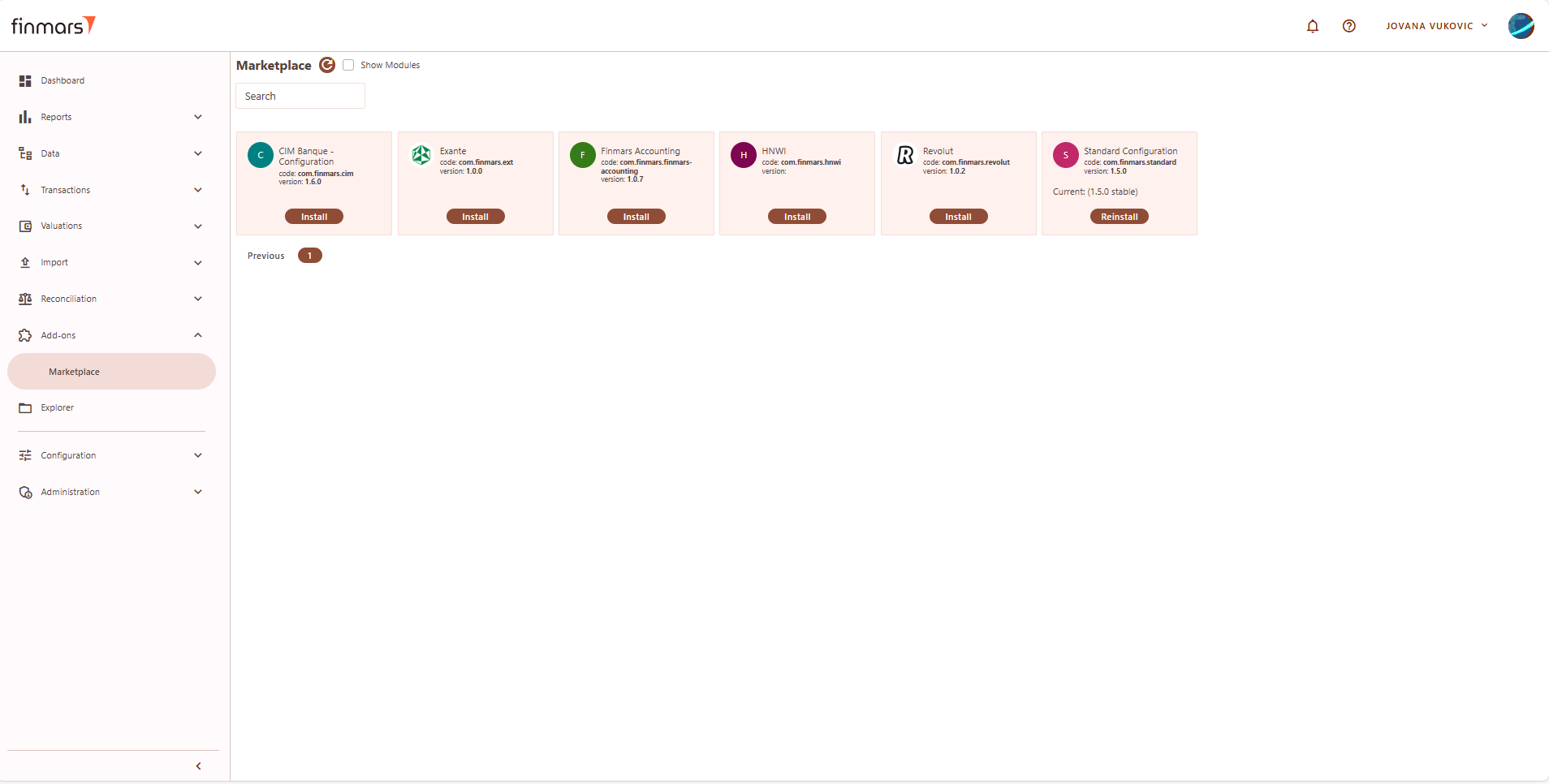Enable the Show Modules checkbox
1549x784 pixels.
coord(348,65)
